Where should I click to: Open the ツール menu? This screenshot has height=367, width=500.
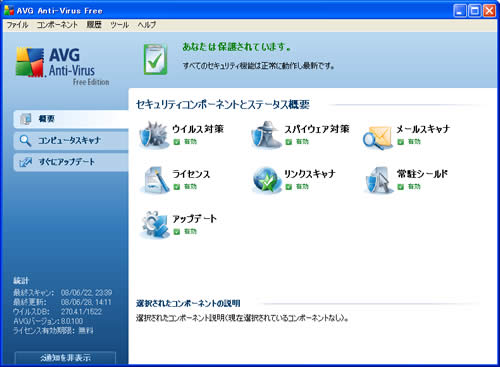[119, 25]
